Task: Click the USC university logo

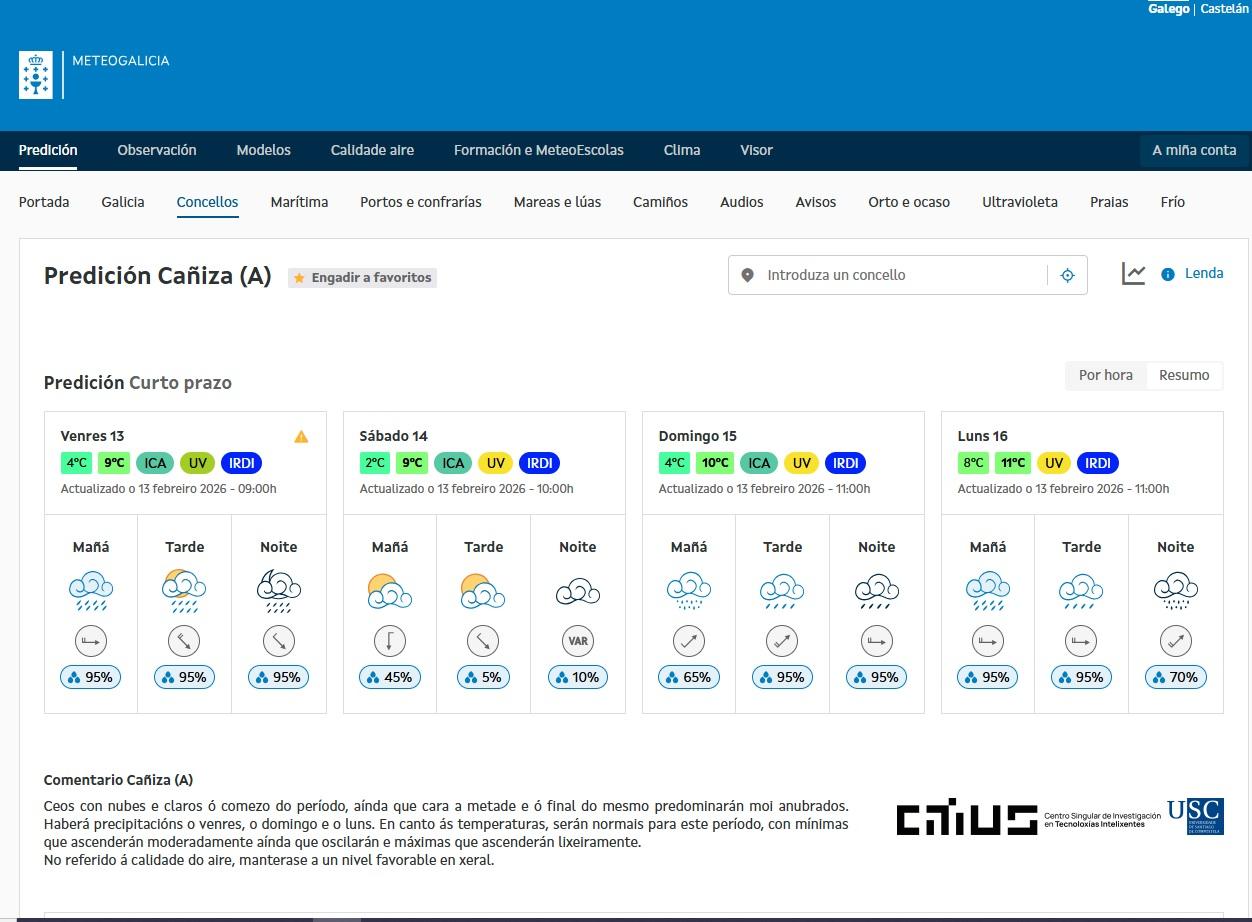Action: click(1195, 817)
